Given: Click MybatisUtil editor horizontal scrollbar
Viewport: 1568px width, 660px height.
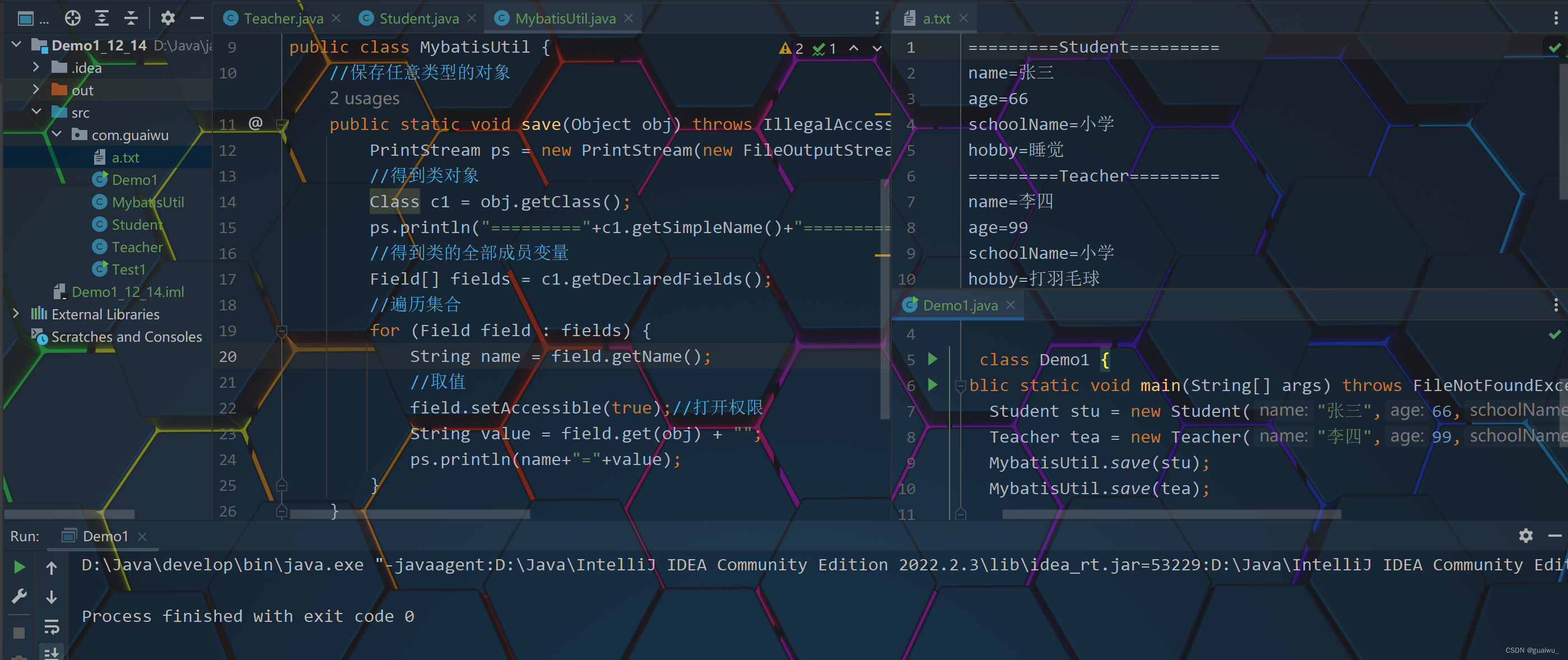Looking at the screenshot, I should pos(410,514).
